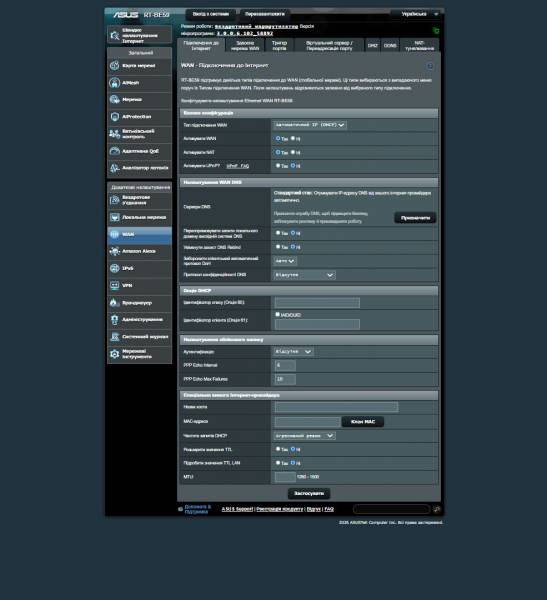Open the Мережа sidebar icon below AiMesh
This screenshot has width=547, height=600.
point(114,99)
